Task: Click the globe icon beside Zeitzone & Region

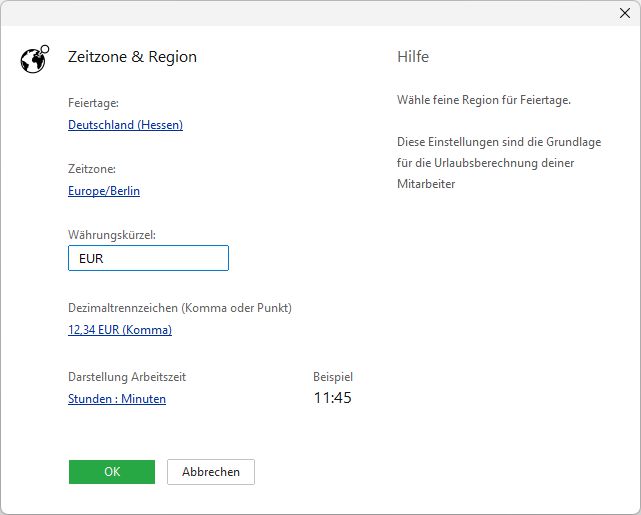Action: click(x=34, y=59)
